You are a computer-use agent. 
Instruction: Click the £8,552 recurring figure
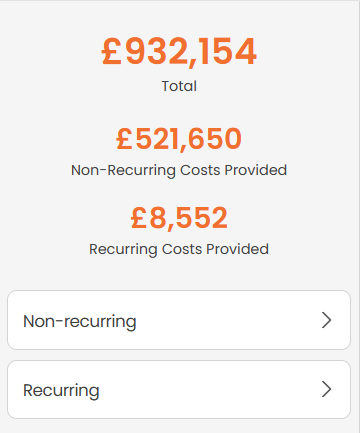coord(179,217)
